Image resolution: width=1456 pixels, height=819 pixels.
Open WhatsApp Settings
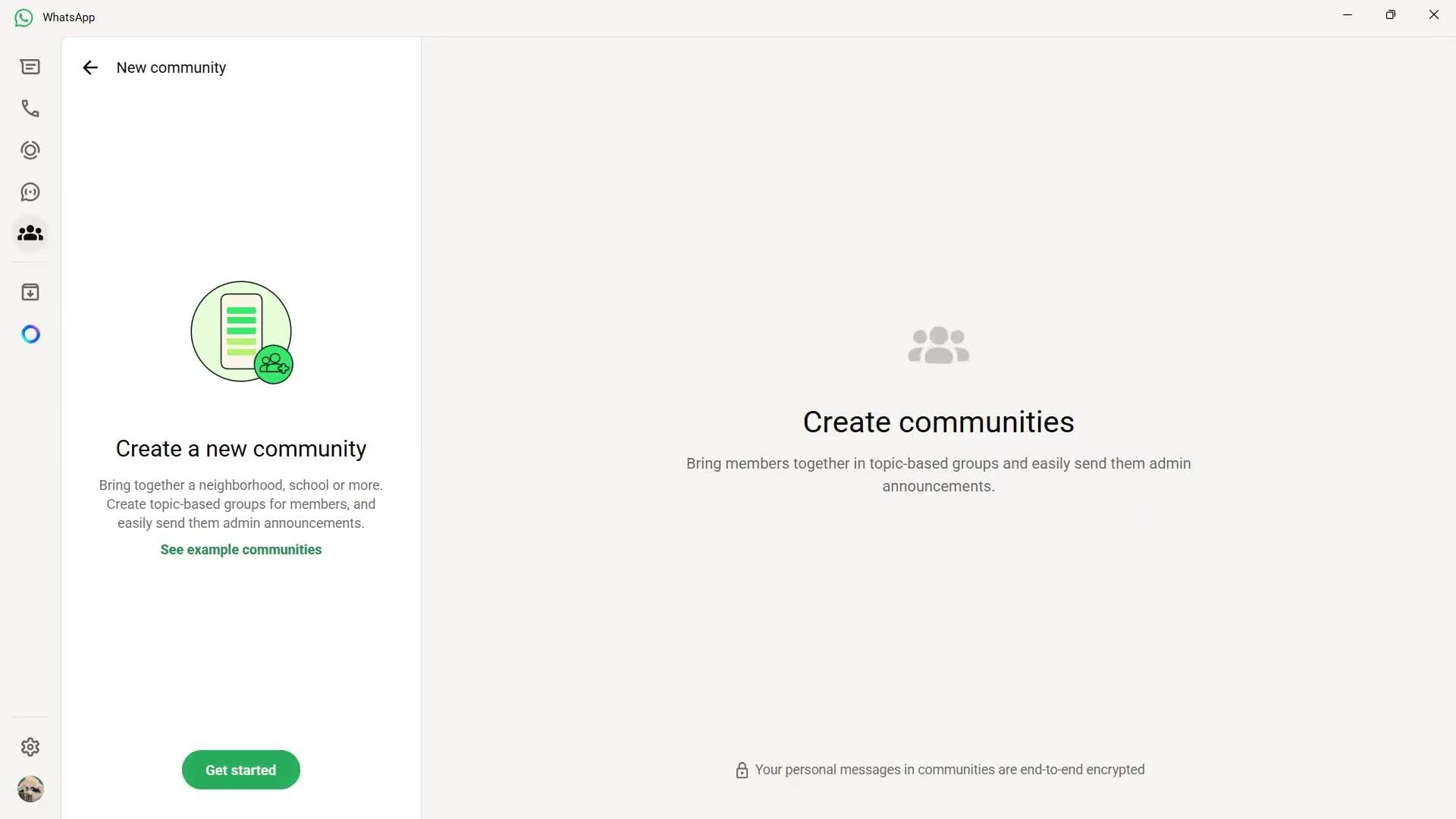click(x=30, y=747)
